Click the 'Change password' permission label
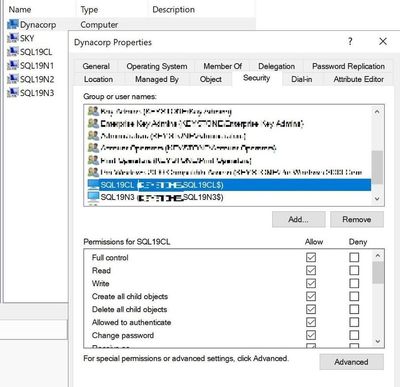400x387 pixels. click(123, 335)
